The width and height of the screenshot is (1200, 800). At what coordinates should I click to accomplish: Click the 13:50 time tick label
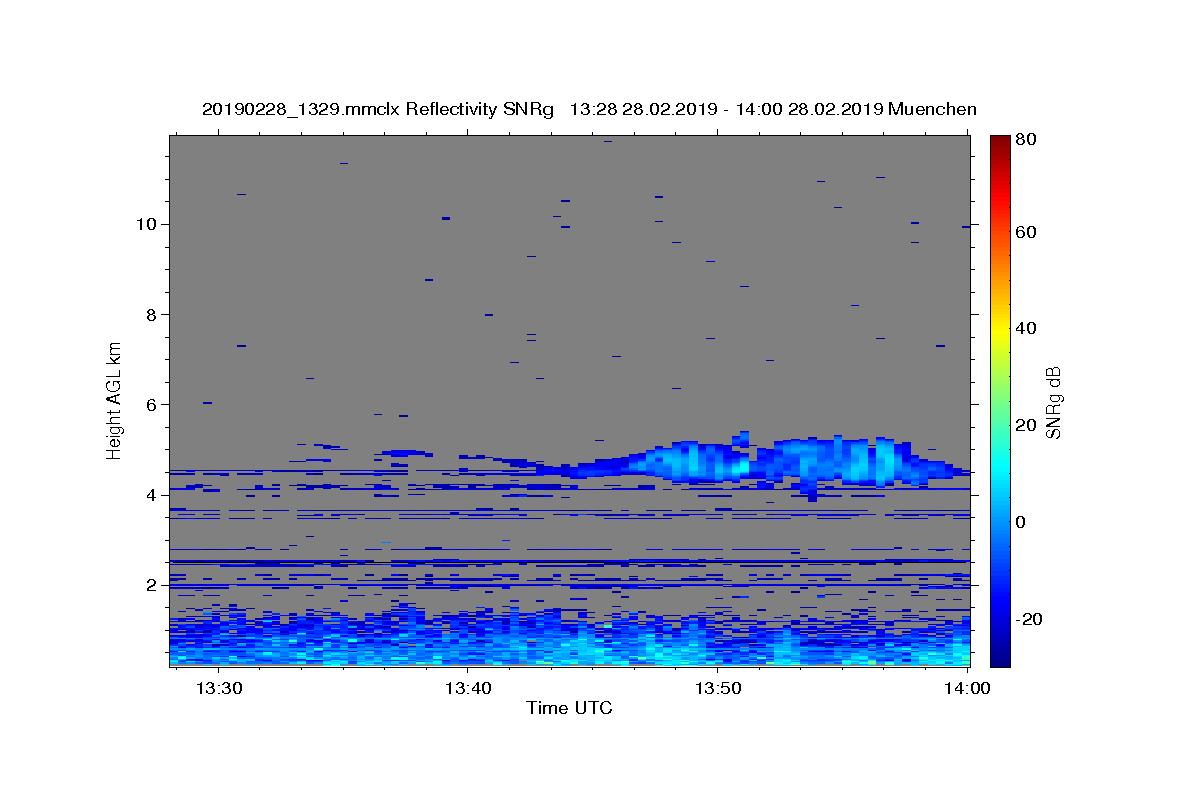(x=719, y=688)
